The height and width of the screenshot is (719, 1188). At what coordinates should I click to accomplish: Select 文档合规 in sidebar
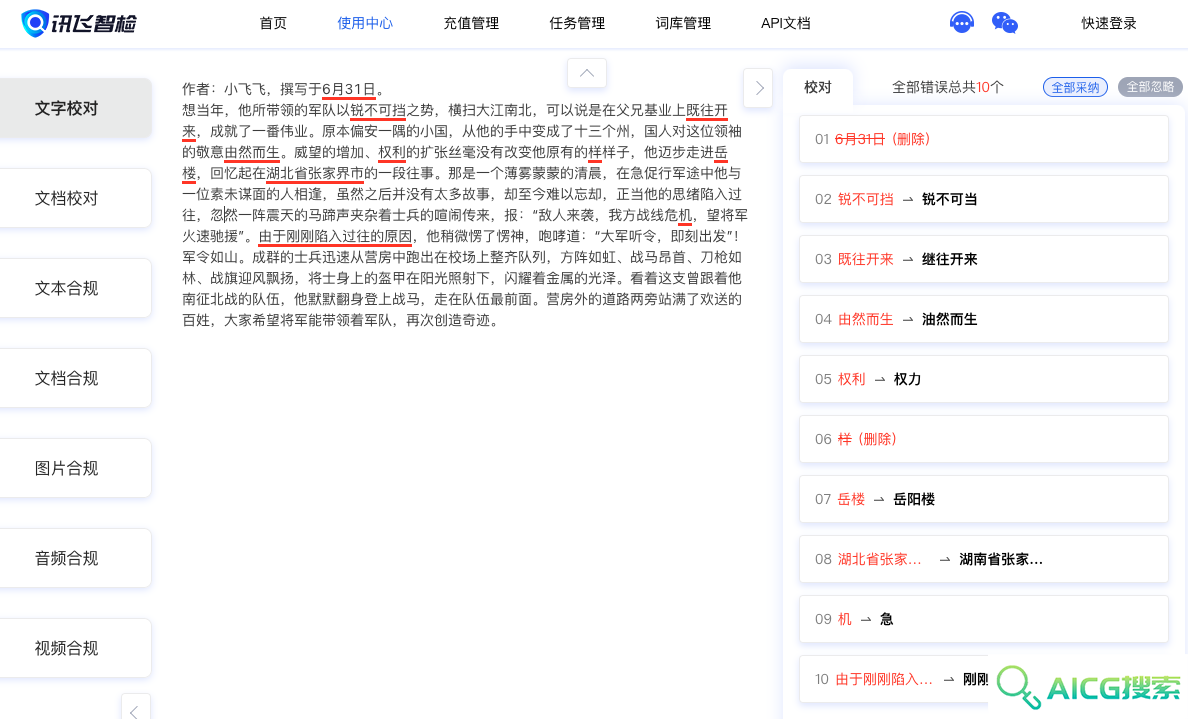click(x=74, y=379)
